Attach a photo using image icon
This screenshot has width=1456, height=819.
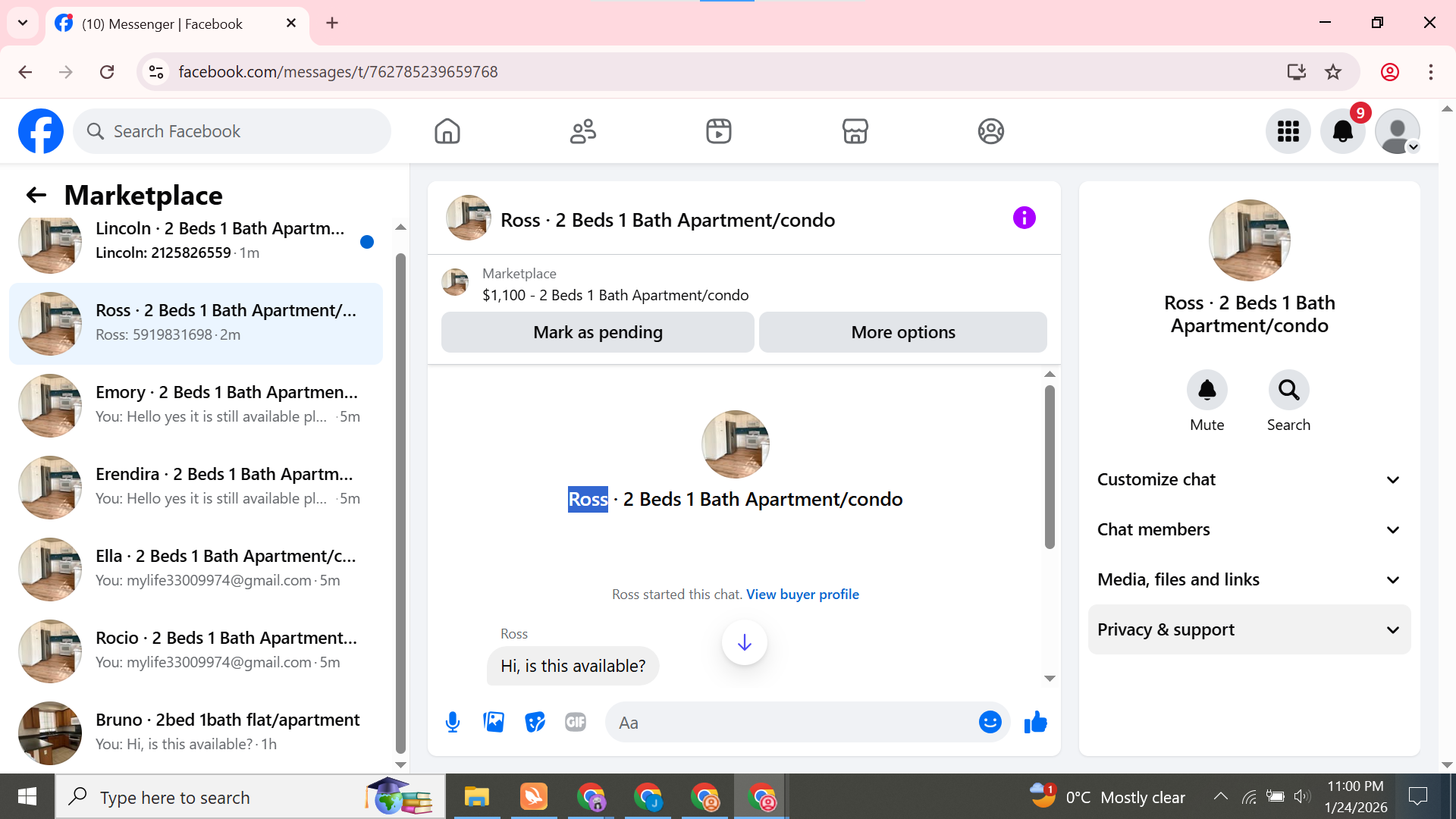[x=494, y=722]
